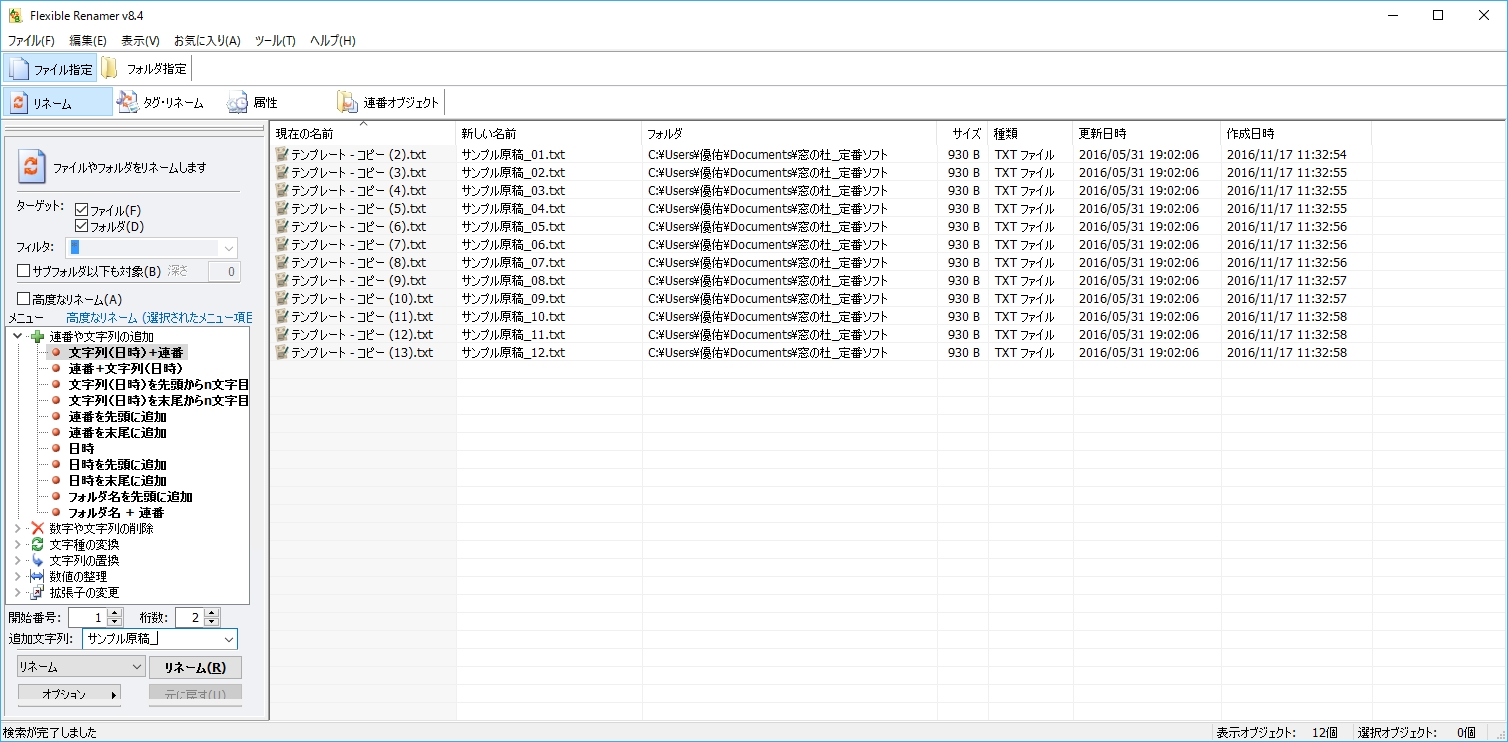Select the 文字列(日時)+連番 tree item
This screenshot has width=1508, height=742.
pyautogui.click(x=127, y=352)
